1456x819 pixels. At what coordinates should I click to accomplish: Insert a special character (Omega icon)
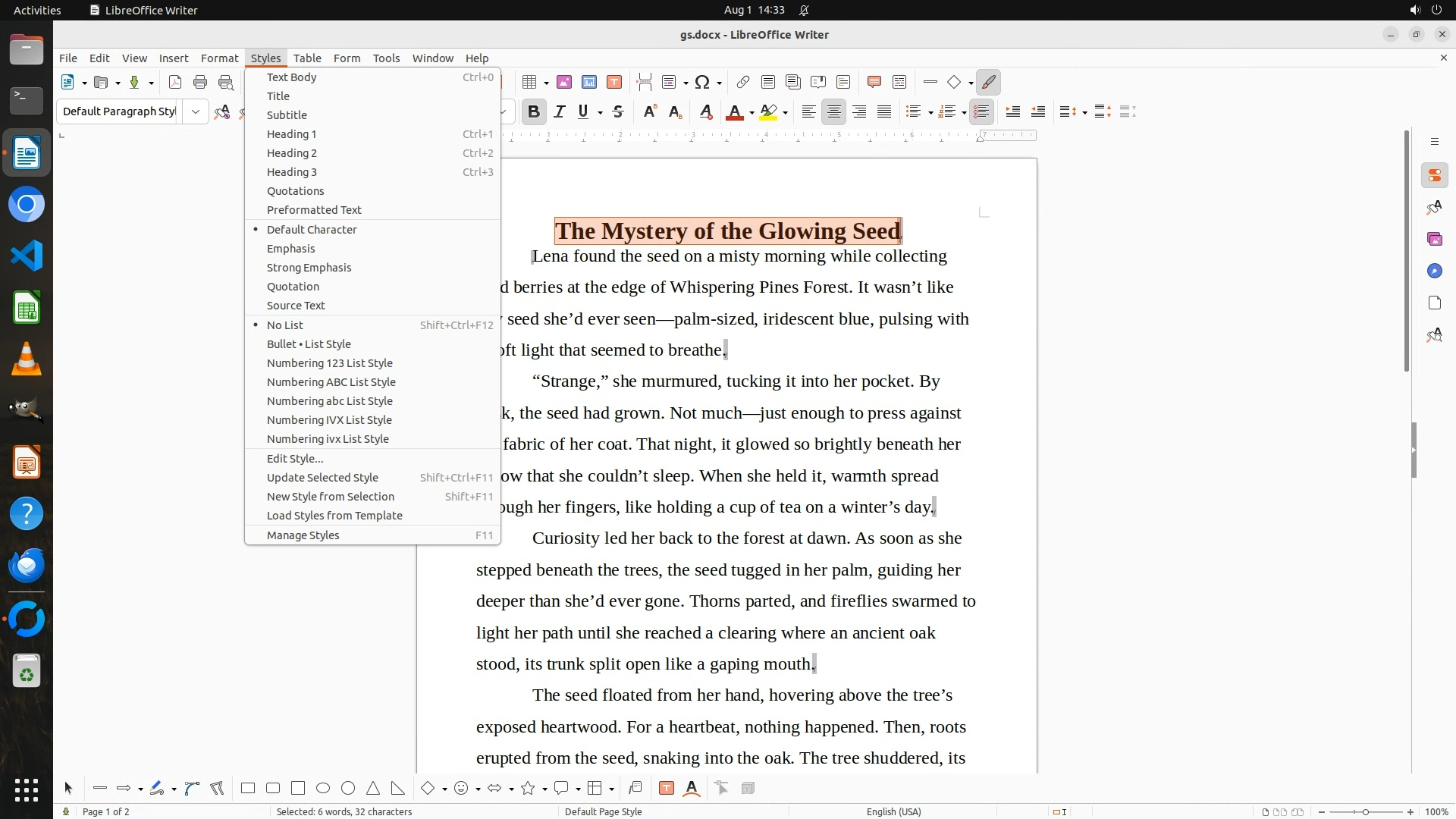coord(702,82)
